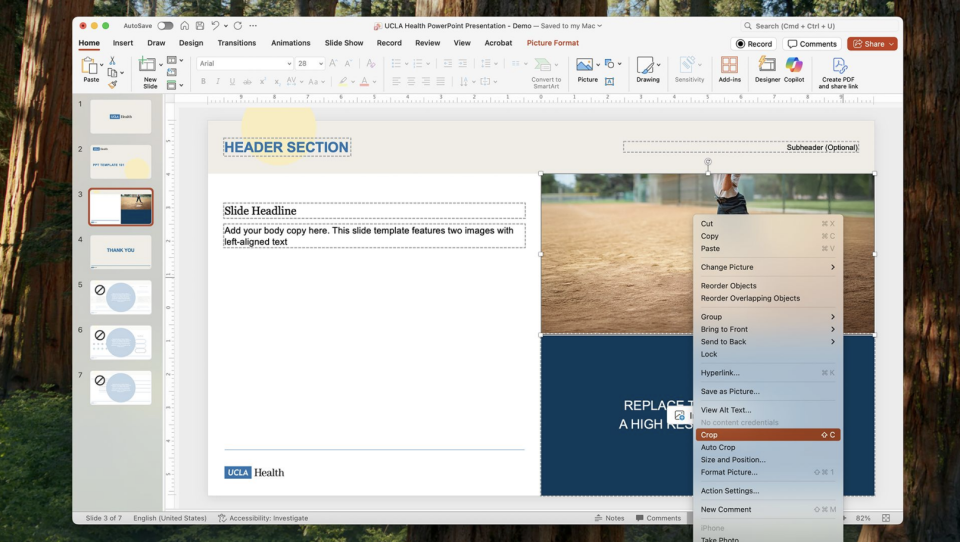Click the Paste clipboard icon
The height and width of the screenshot is (542, 960).
(x=89, y=66)
